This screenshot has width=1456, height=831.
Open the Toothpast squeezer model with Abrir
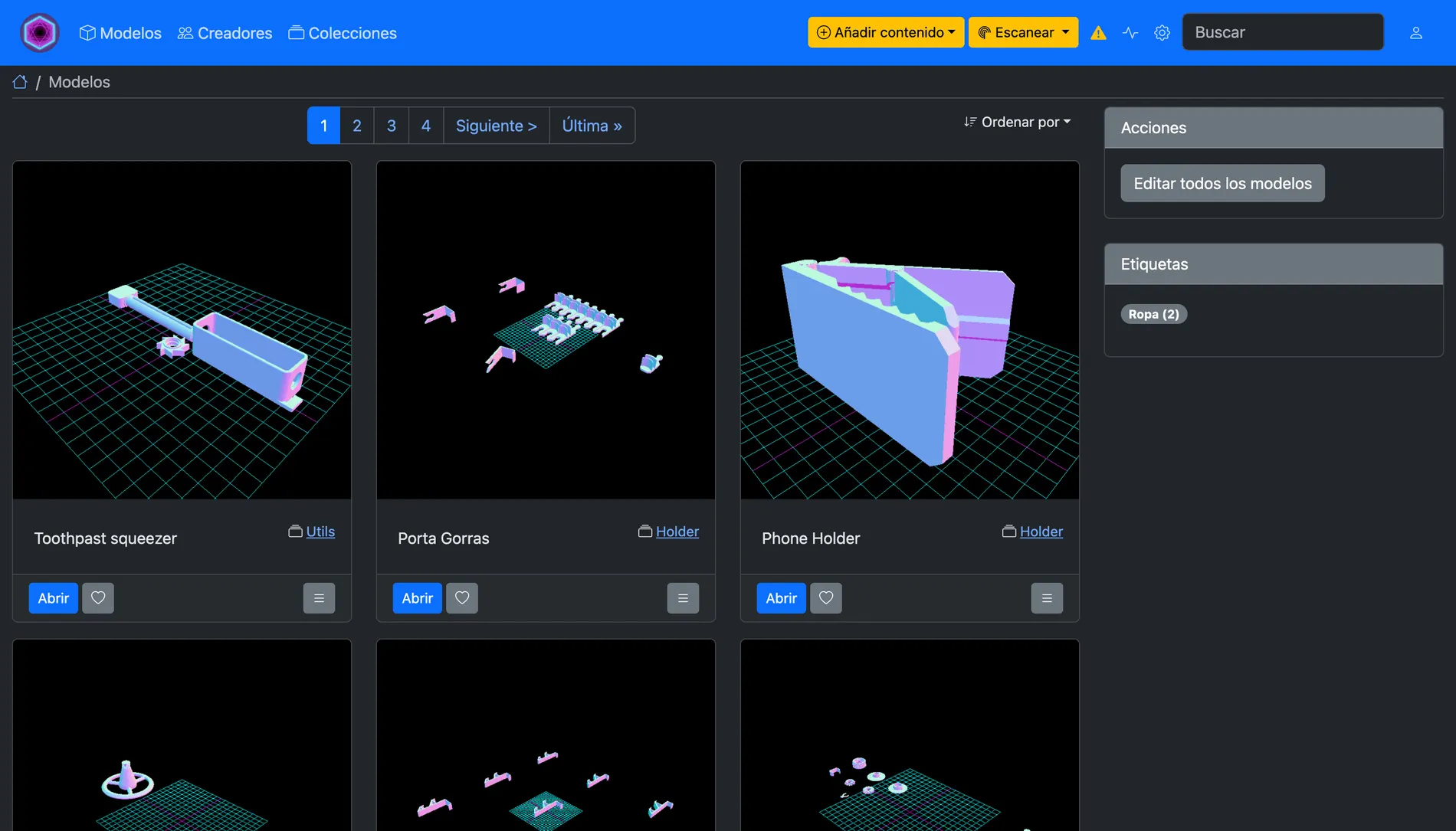(54, 598)
